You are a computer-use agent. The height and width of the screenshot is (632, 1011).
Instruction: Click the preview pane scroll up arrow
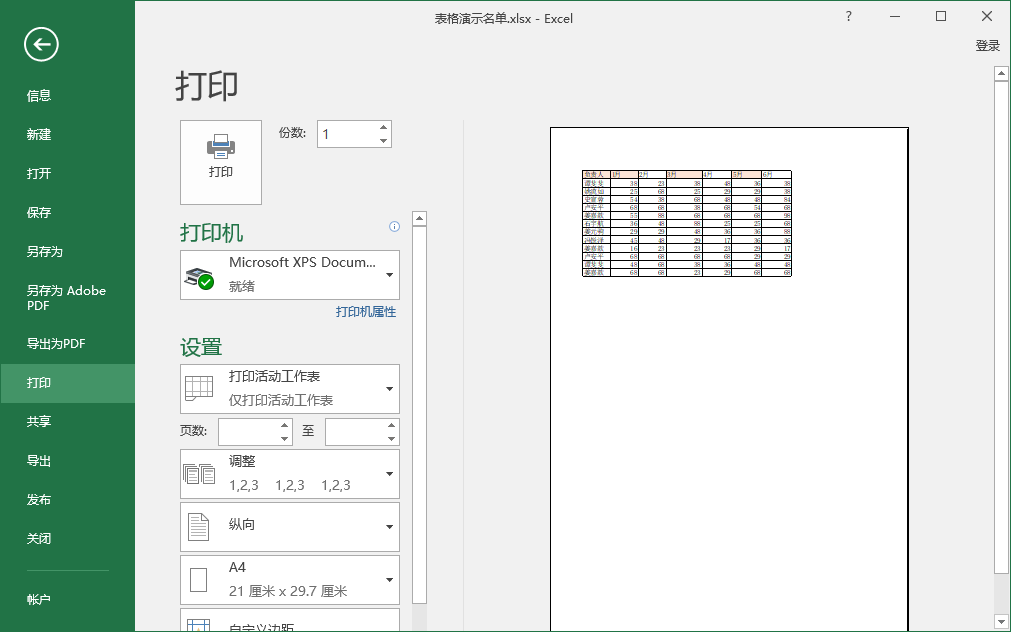(1001, 74)
